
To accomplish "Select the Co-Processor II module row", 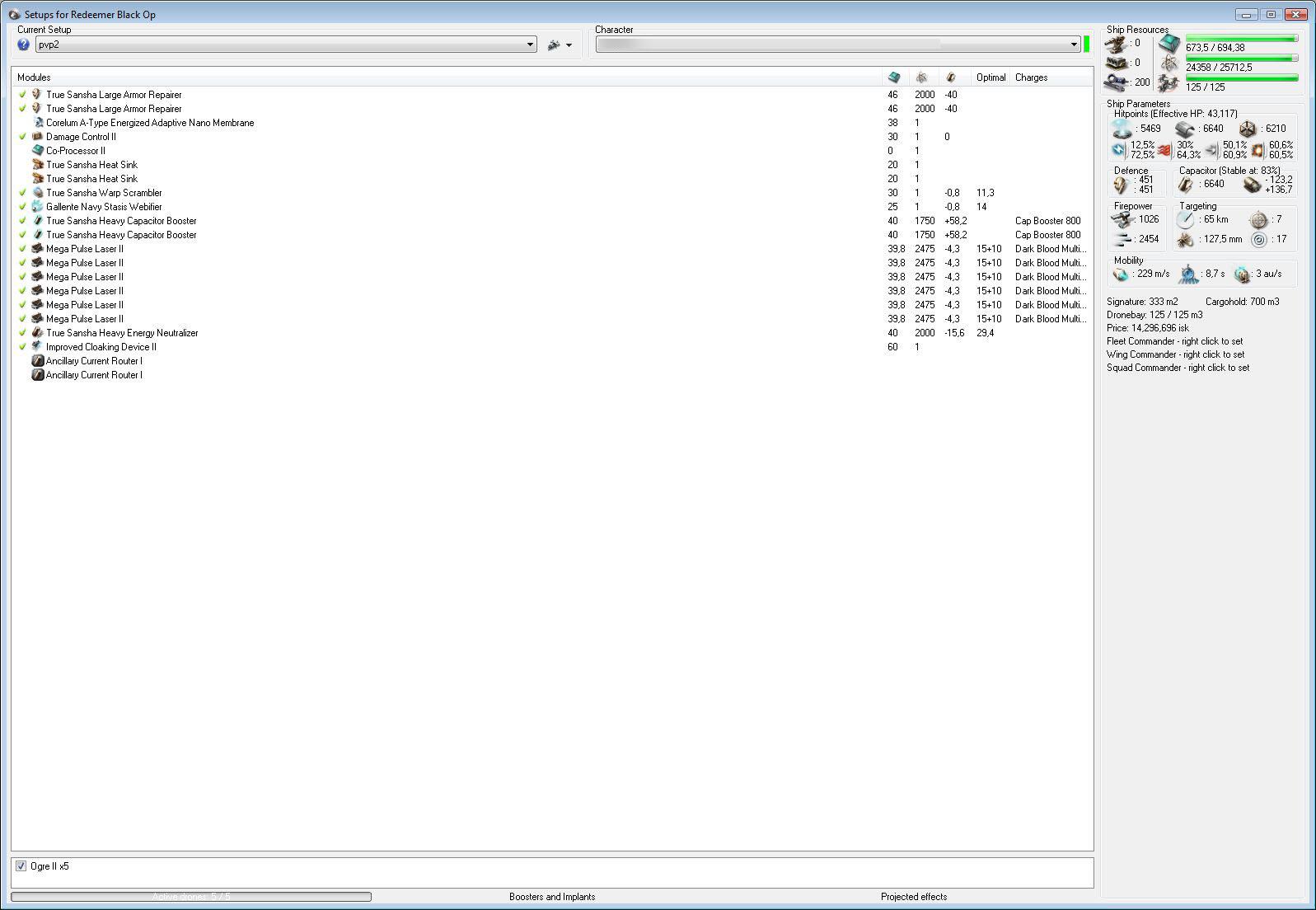I will 552,151.
